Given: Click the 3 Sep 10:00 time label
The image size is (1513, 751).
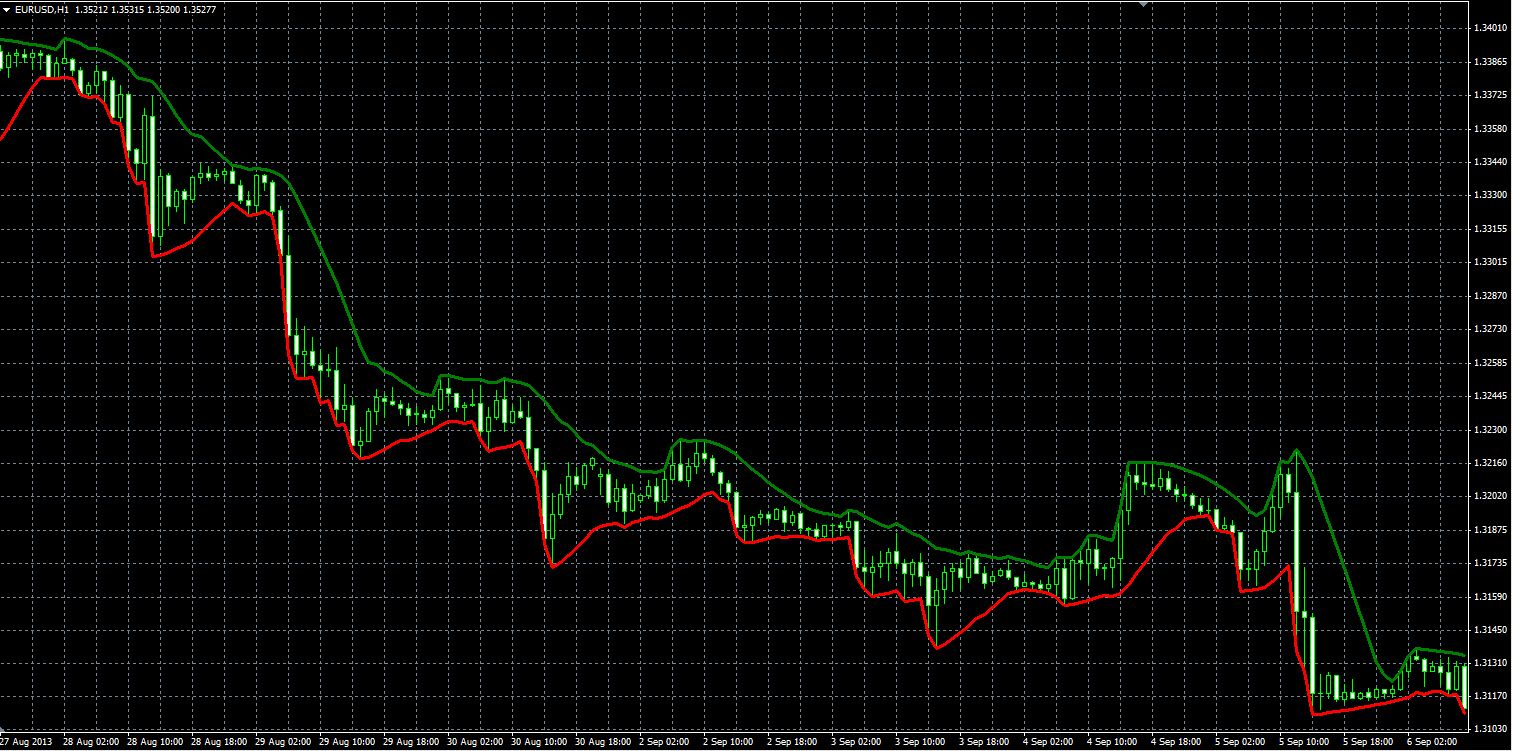Looking at the screenshot, I should coord(920,743).
